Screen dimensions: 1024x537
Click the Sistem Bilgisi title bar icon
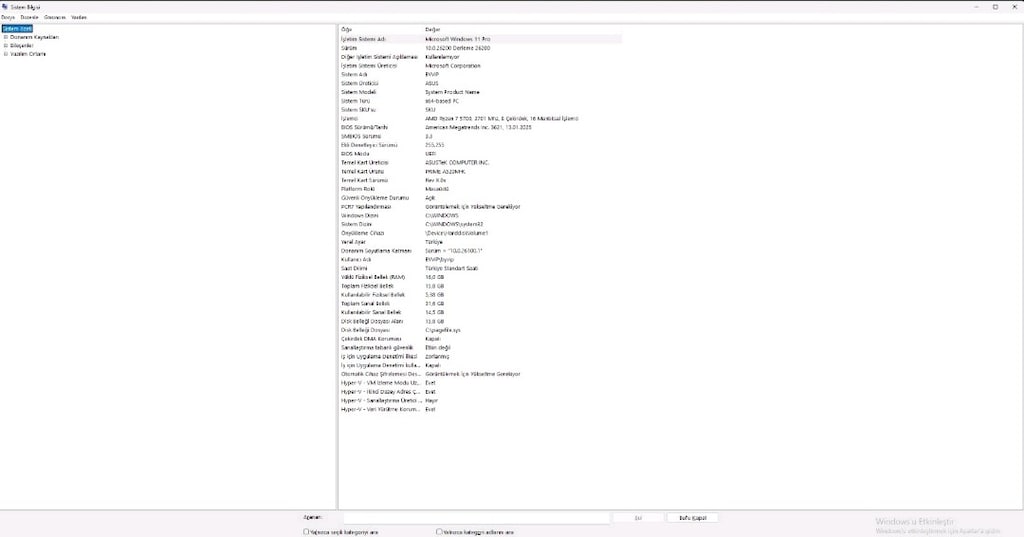pos(5,7)
